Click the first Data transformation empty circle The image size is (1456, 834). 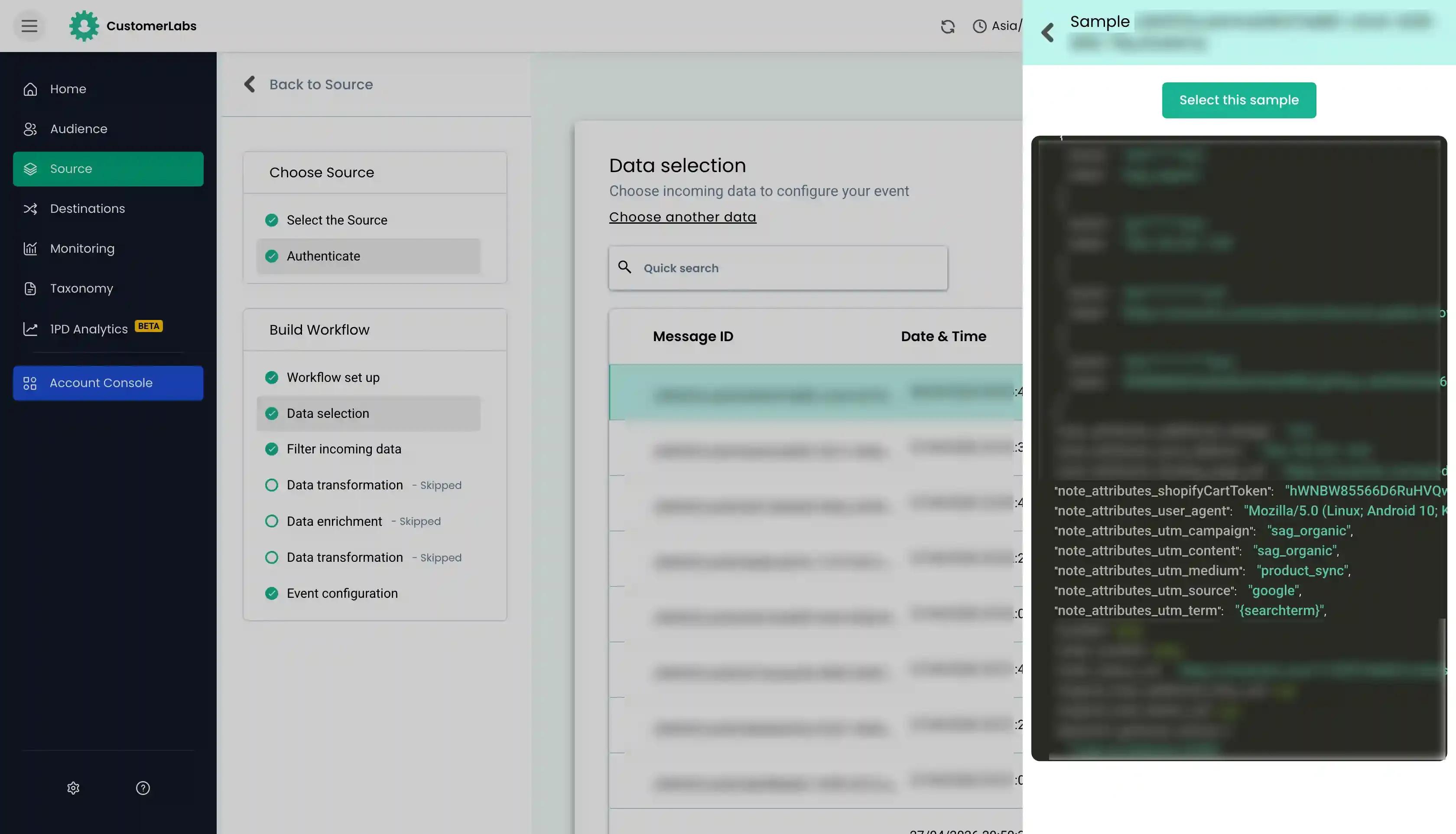272,485
